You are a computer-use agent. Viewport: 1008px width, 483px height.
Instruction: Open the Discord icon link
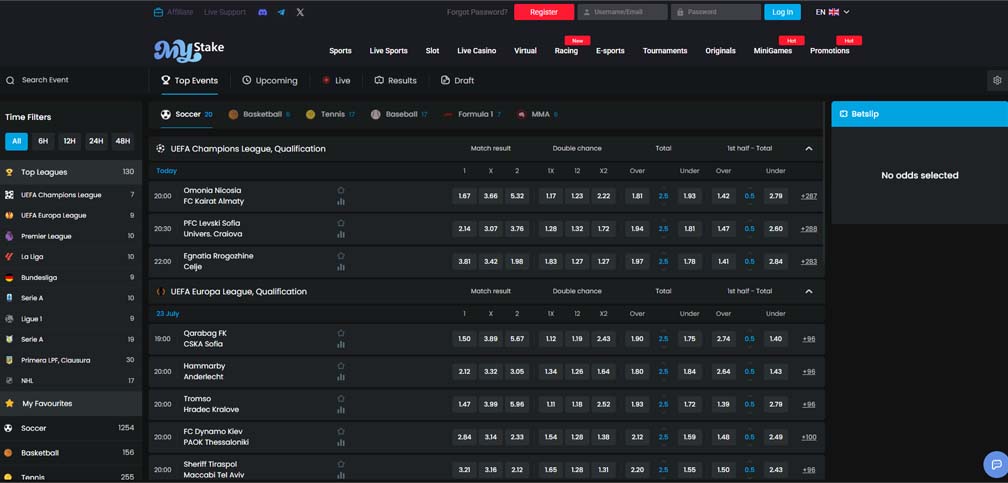pyautogui.click(x=262, y=12)
